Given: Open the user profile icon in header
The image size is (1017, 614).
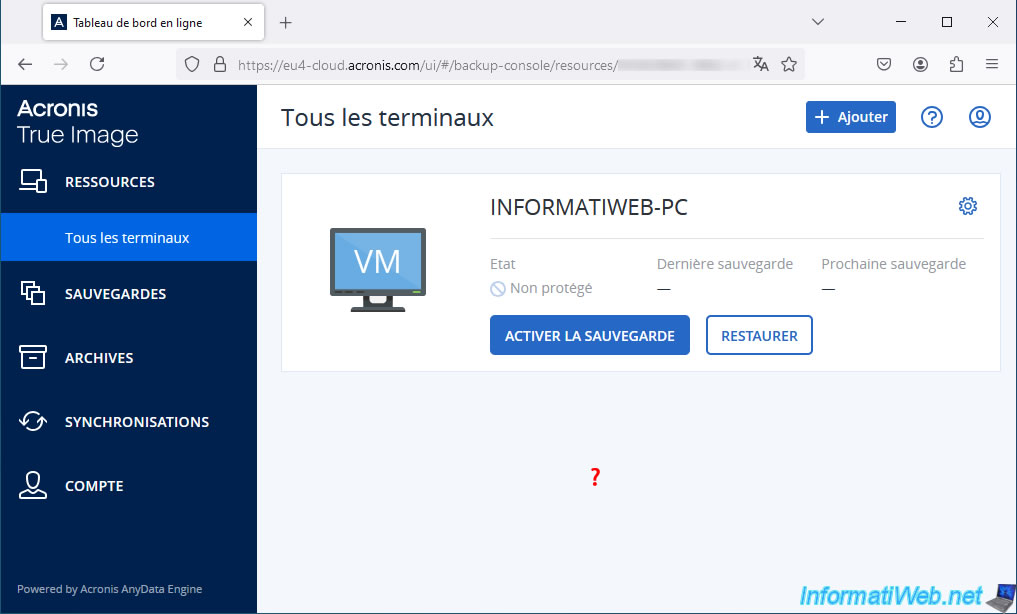Looking at the screenshot, I should [979, 117].
